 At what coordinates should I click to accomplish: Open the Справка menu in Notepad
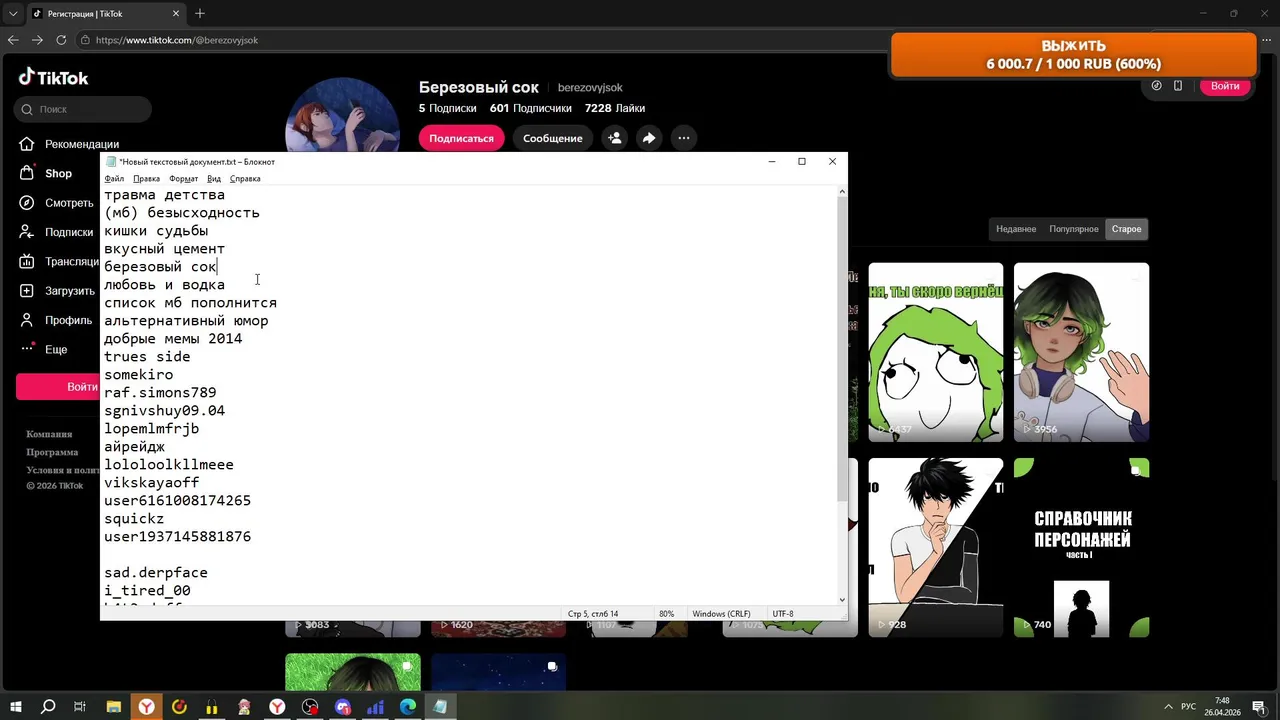(245, 179)
